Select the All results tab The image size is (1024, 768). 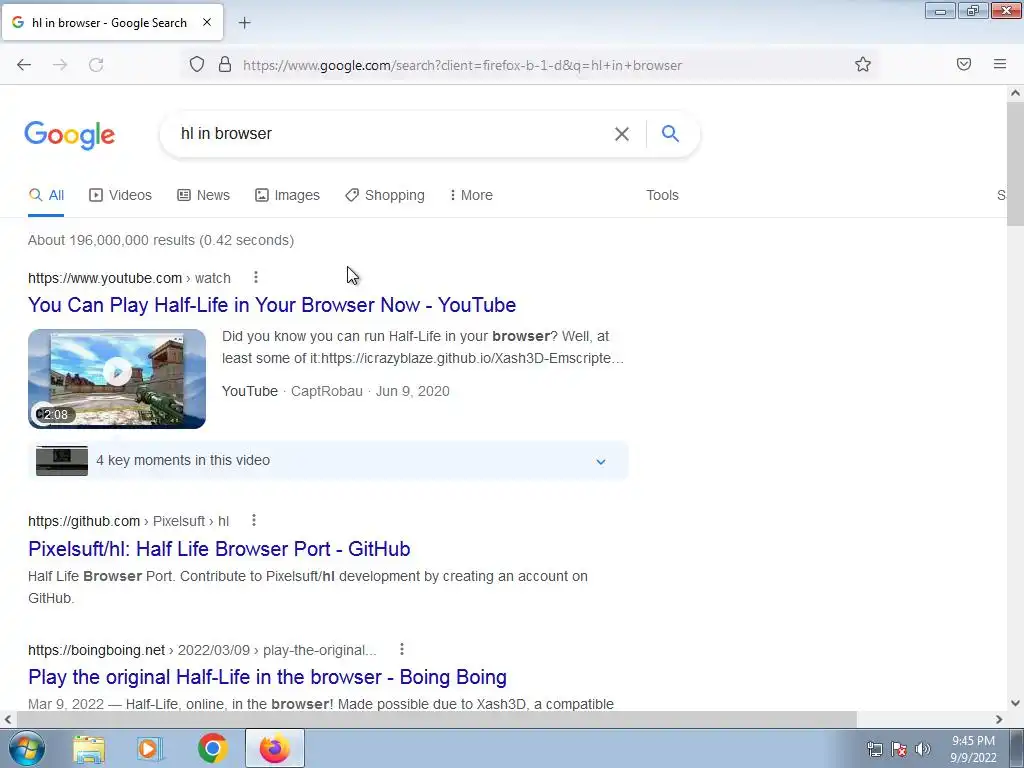pyautogui.click(x=46, y=195)
